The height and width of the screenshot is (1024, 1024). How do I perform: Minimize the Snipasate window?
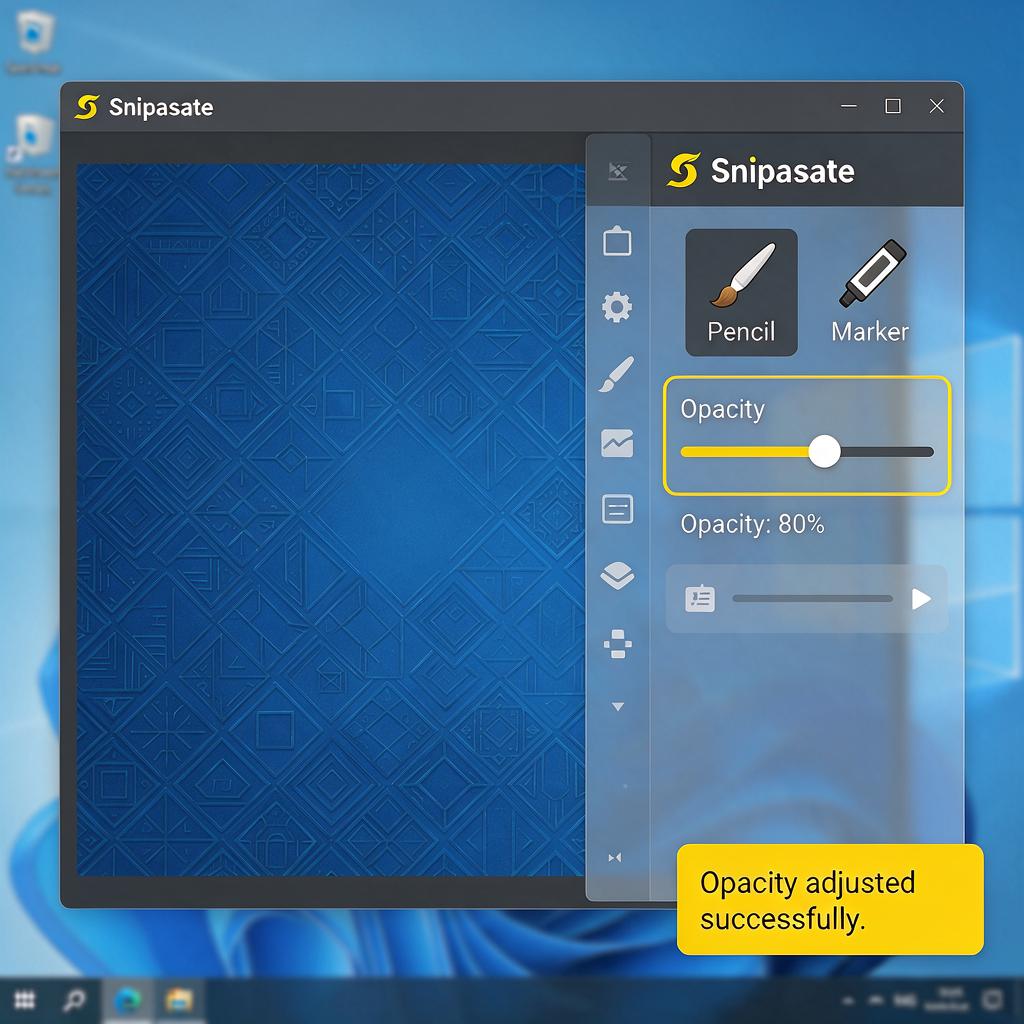(x=849, y=106)
